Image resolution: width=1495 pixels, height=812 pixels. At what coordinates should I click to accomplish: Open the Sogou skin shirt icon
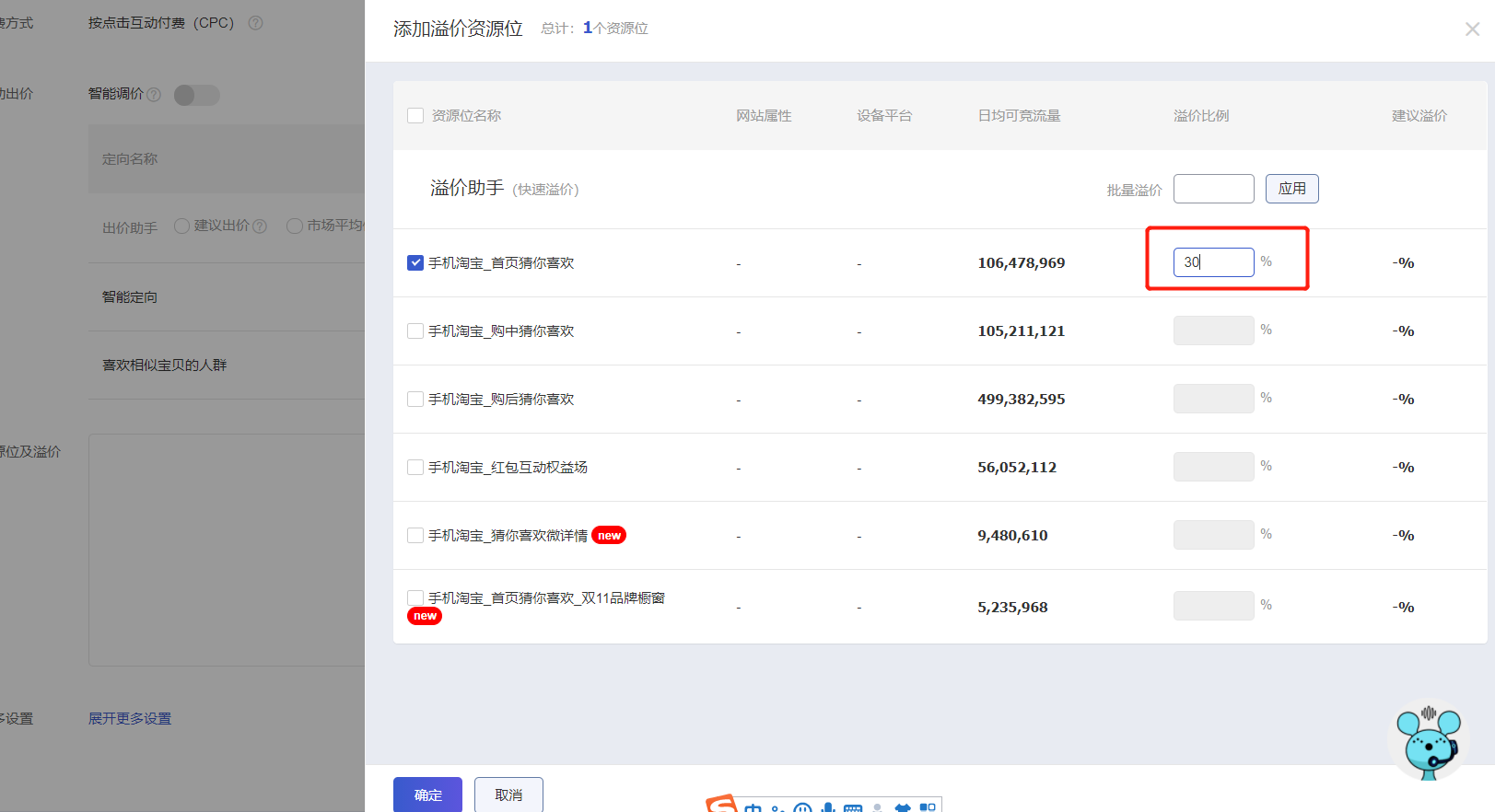pos(903,807)
